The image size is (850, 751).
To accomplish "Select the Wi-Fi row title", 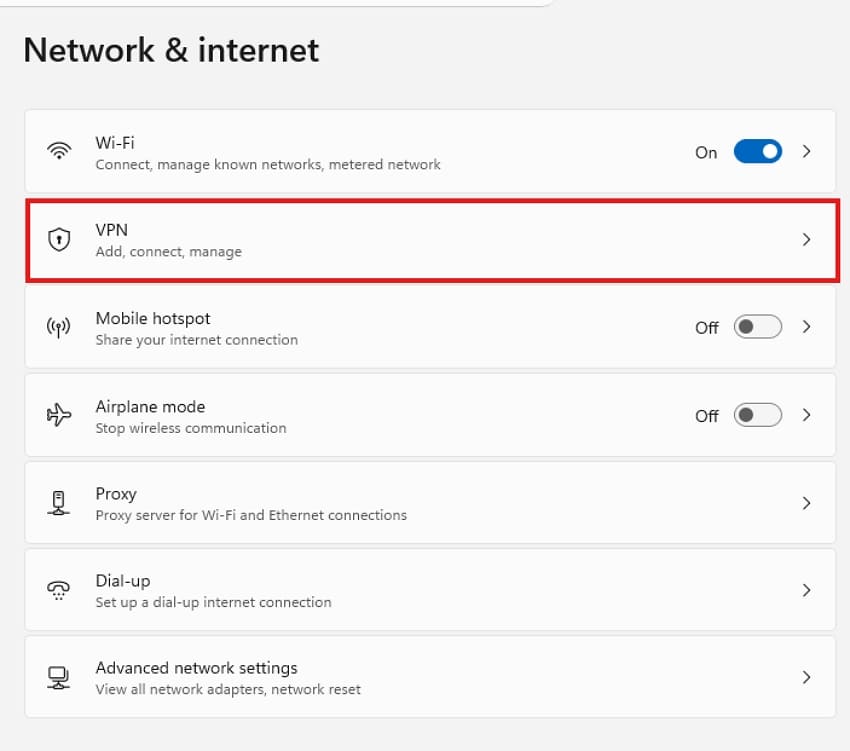I will pos(114,143).
